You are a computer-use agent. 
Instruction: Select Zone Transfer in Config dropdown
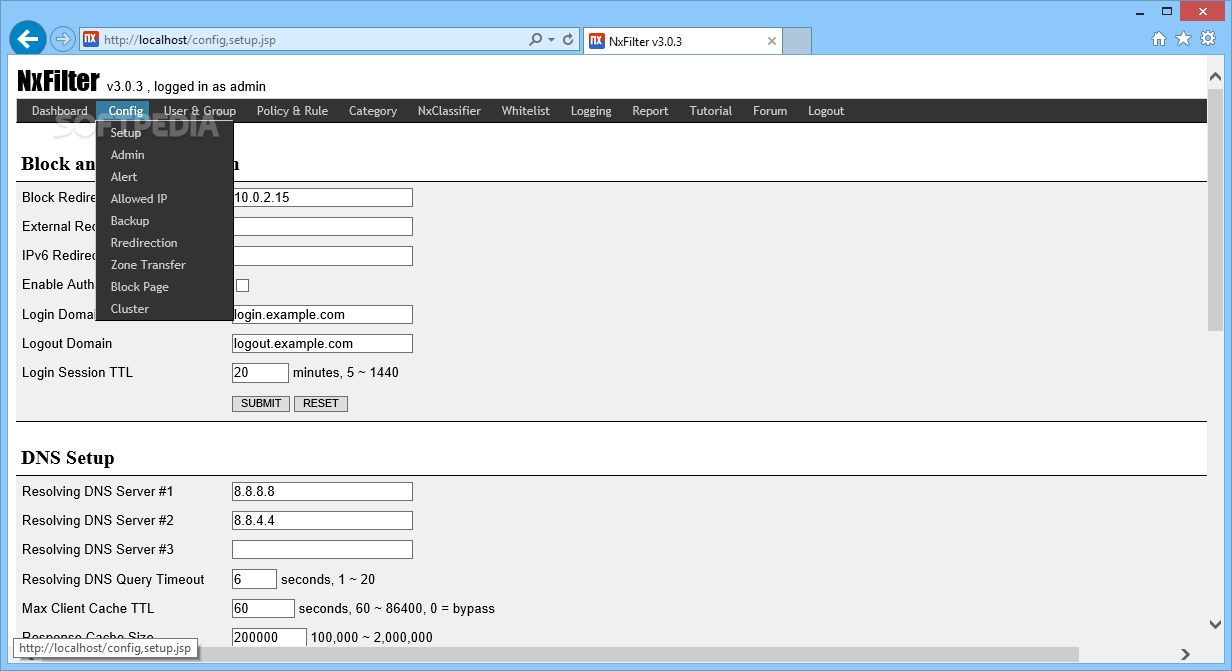pos(165,265)
